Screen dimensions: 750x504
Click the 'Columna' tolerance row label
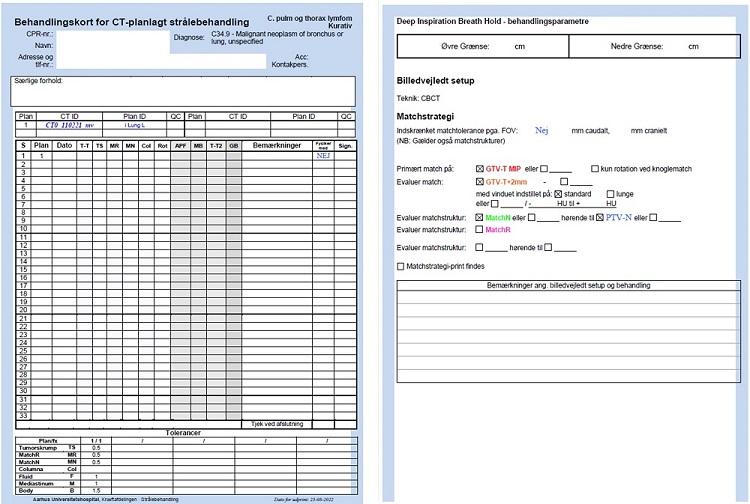coord(31,470)
